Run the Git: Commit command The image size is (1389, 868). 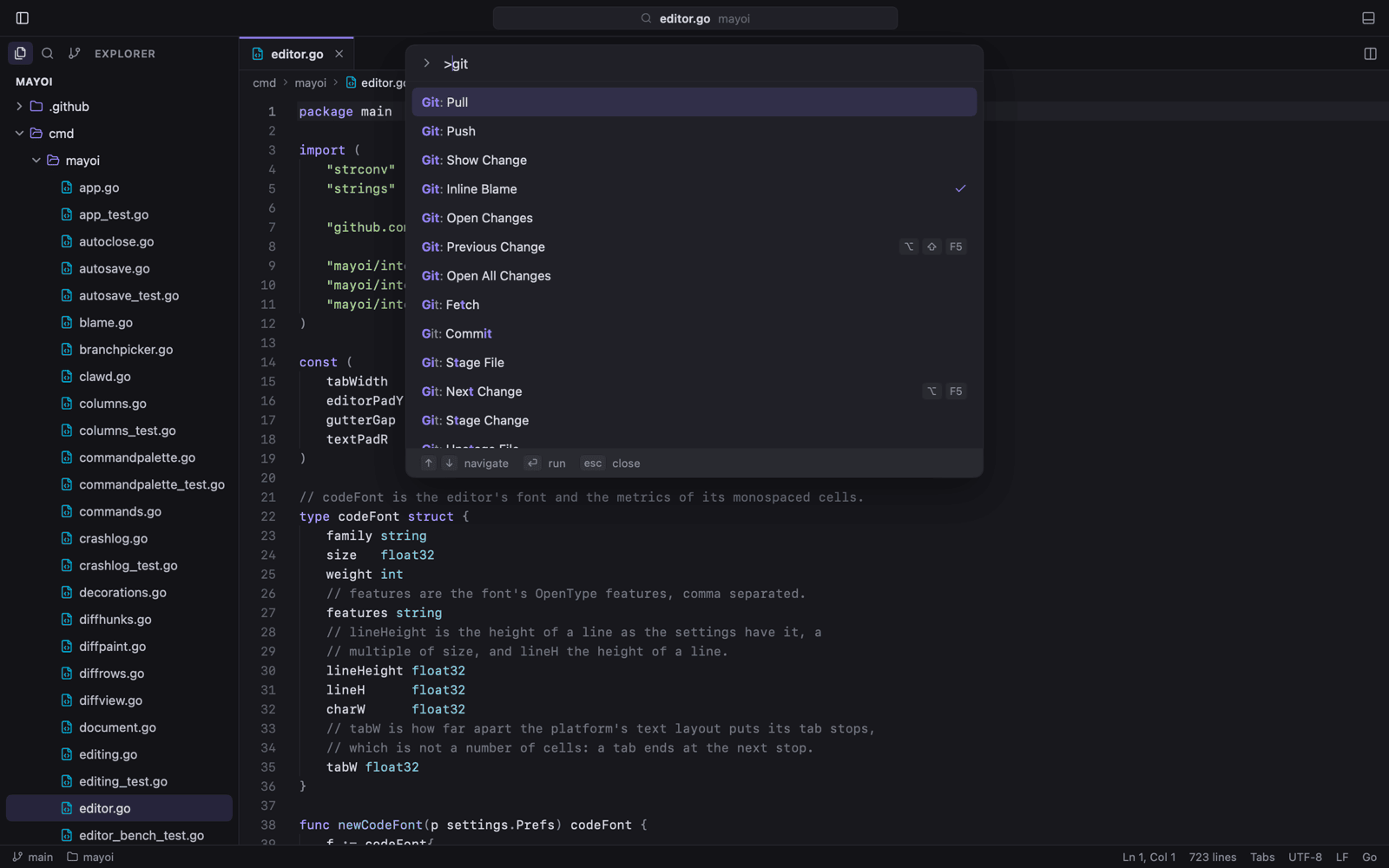tap(694, 334)
